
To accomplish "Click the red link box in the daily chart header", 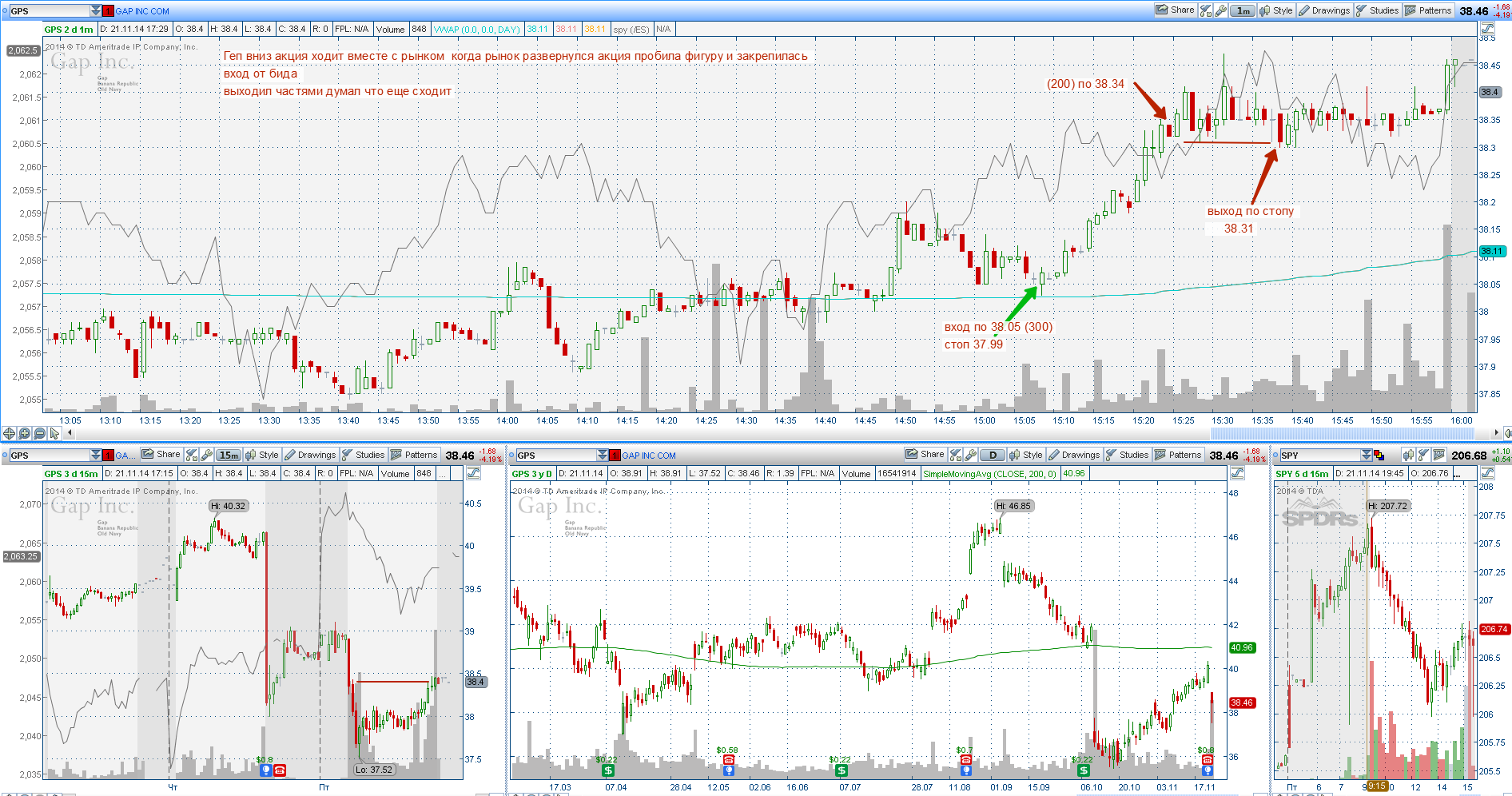I will [x=615, y=455].
